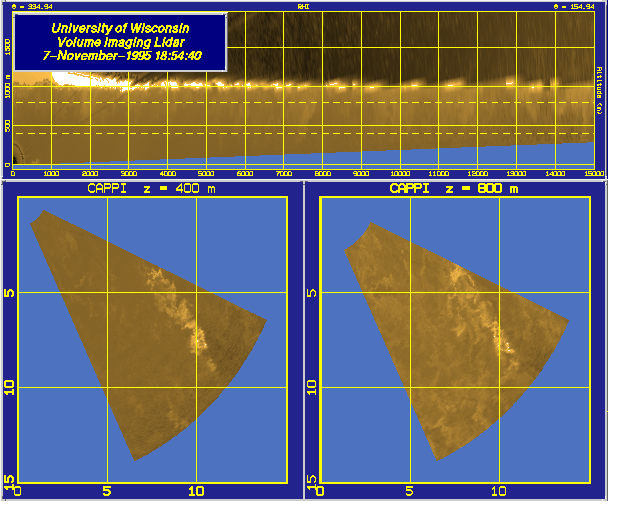640x512 pixels.
Task: Click the "θ = 154.94" angle label
Action: (574, 7)
